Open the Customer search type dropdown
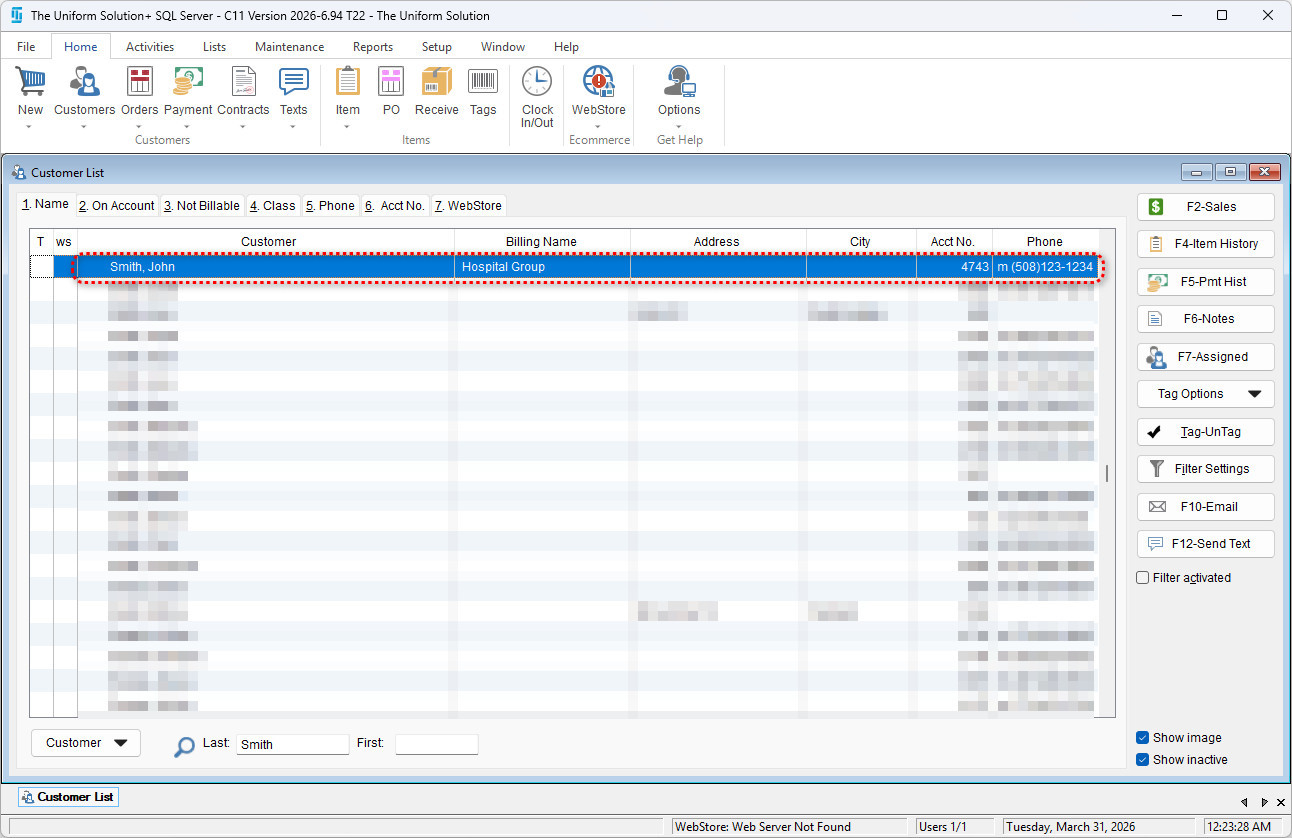The width and height of the screenshot is (1292, 838). [x=86, y=743]
